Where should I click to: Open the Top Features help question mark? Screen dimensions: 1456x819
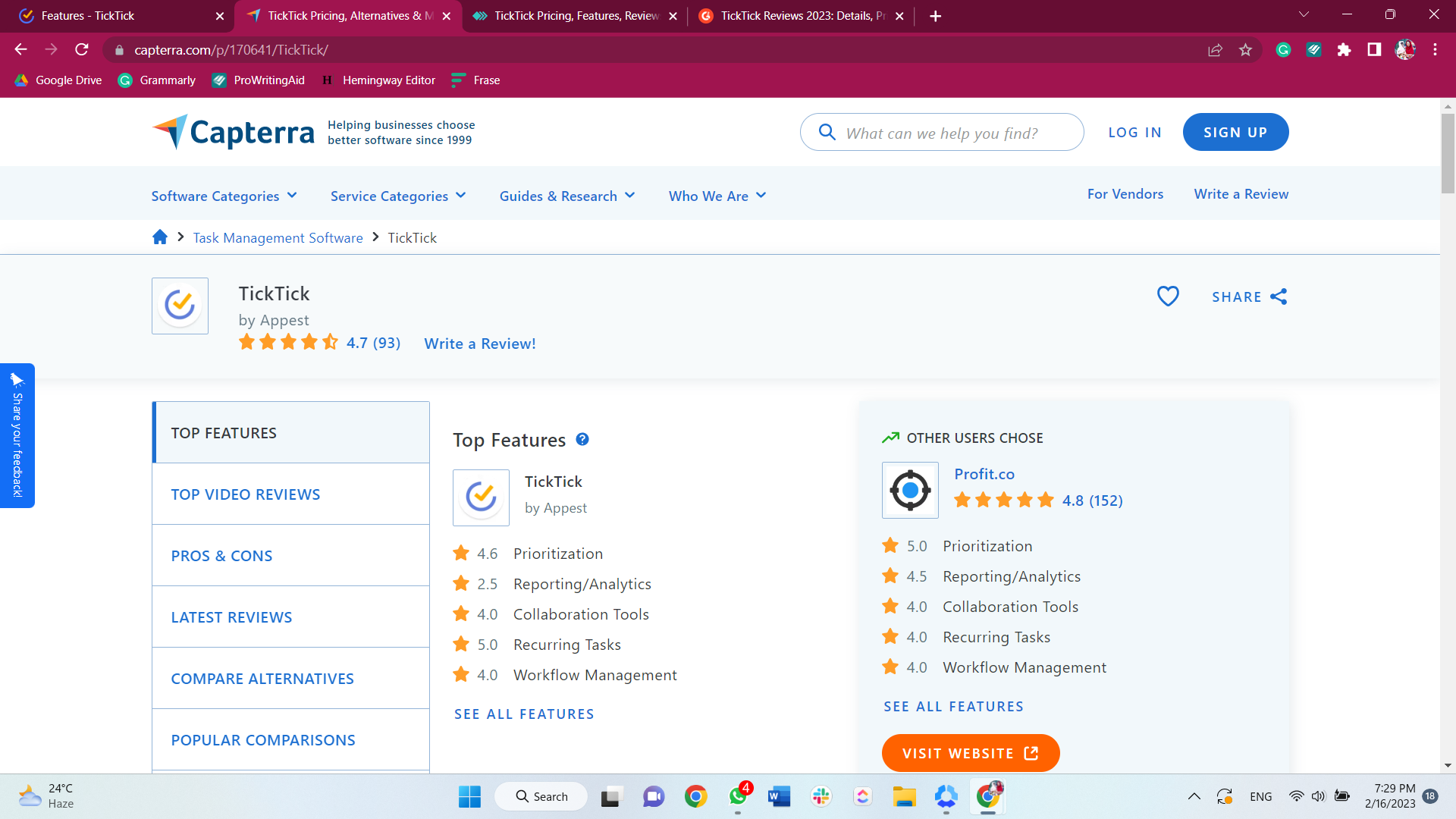(582, 440)
